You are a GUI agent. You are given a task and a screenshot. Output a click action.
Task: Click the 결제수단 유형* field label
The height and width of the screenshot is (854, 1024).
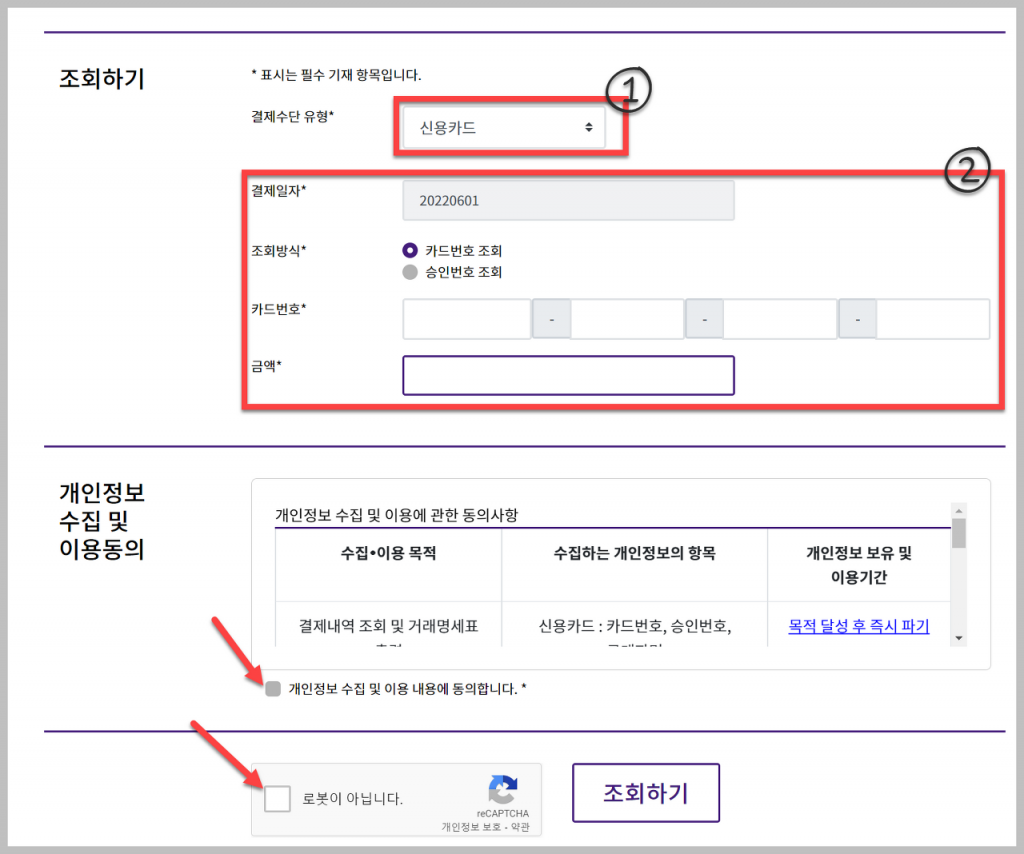293,116
